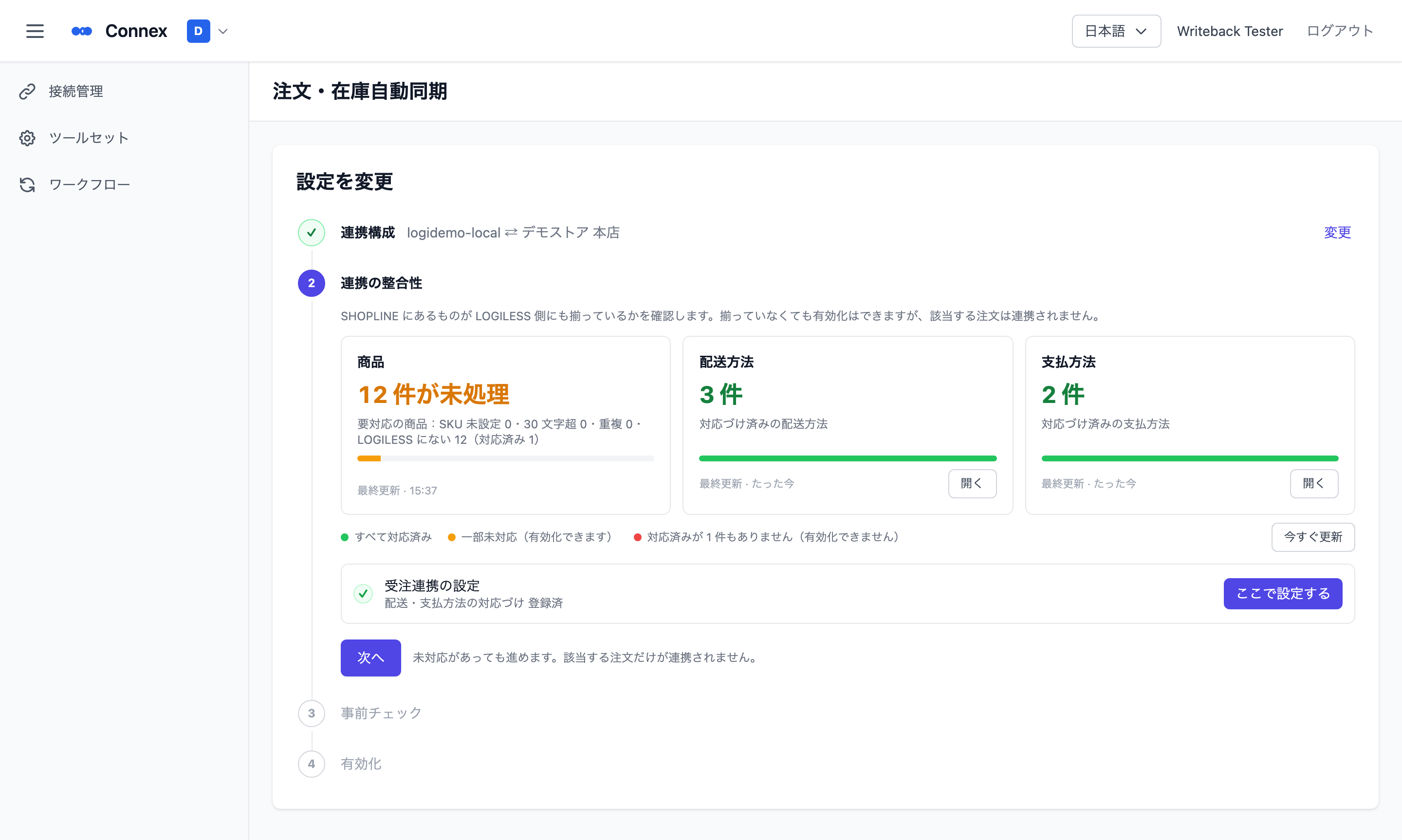This screenshot has width=1402, height=840.
Task: Click the orange 商品 progress bar
Action: (x=505, y=458)
